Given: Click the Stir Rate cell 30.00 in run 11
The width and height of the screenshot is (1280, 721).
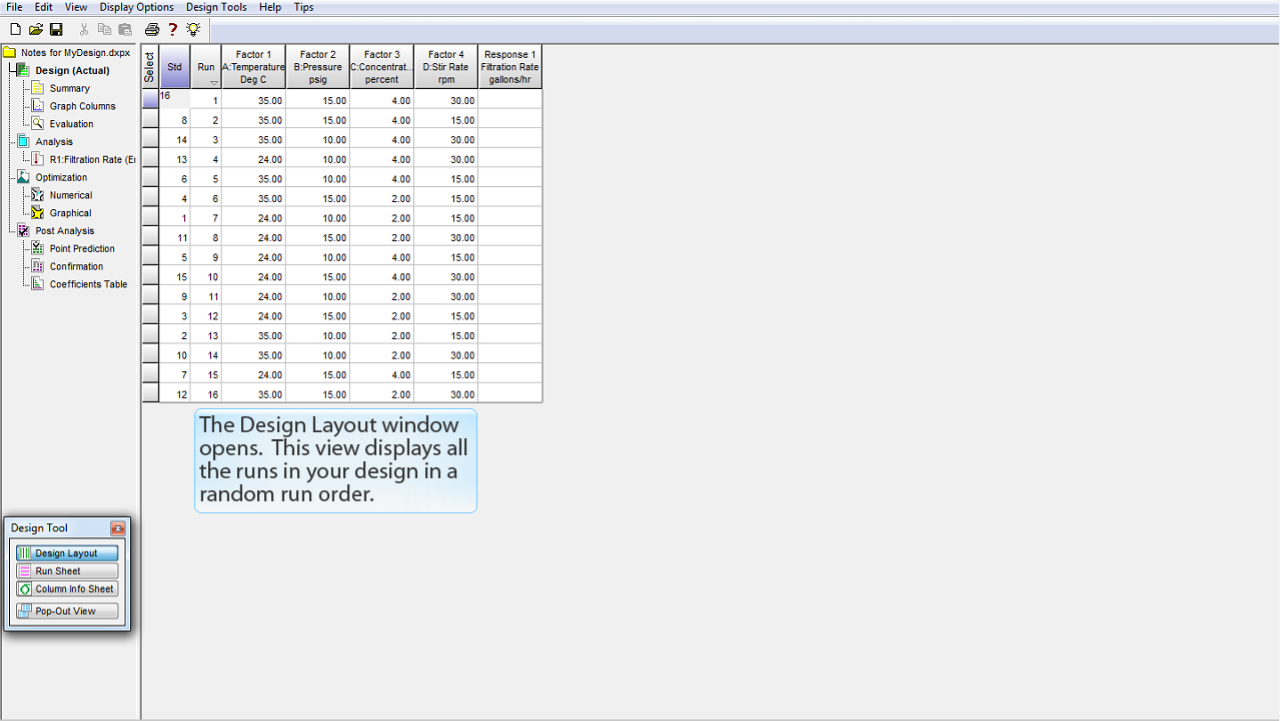Looking at the screenshot, I should point(446,296).
